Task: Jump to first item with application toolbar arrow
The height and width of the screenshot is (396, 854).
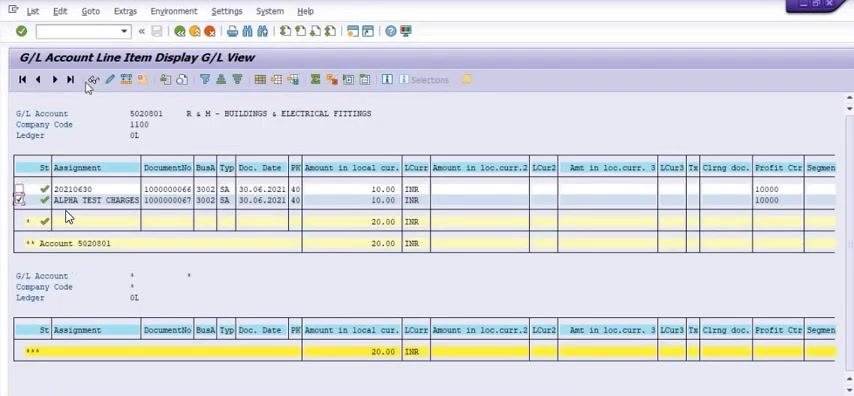Action: coord(22,80)
